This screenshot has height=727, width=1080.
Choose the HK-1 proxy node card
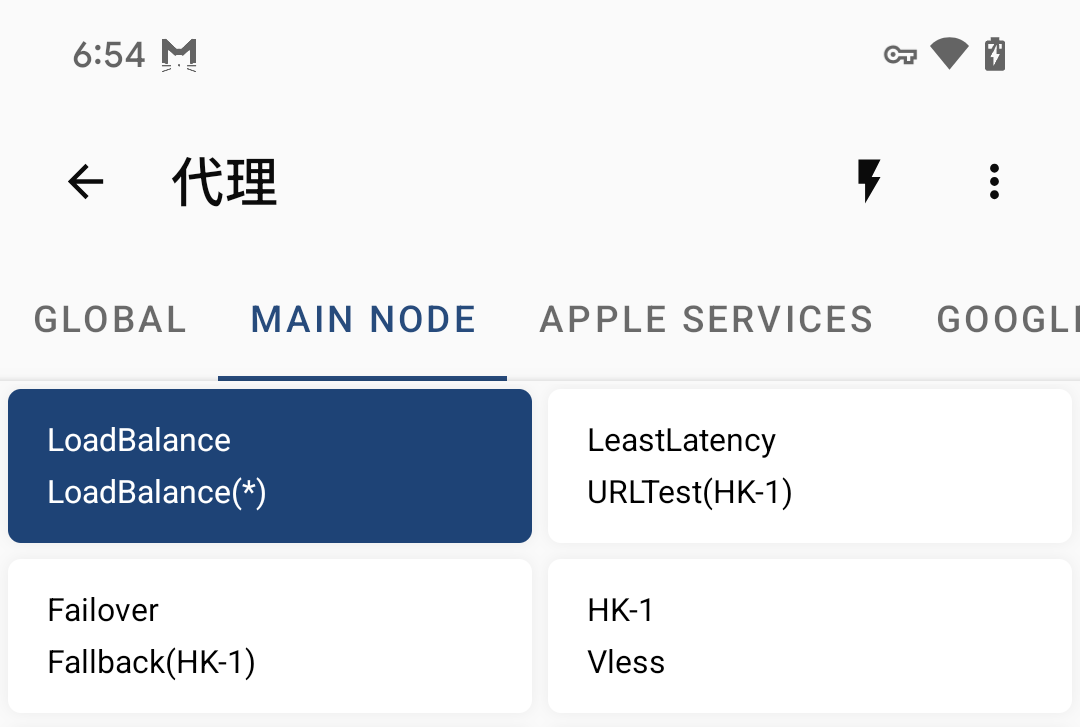[809, 635]
